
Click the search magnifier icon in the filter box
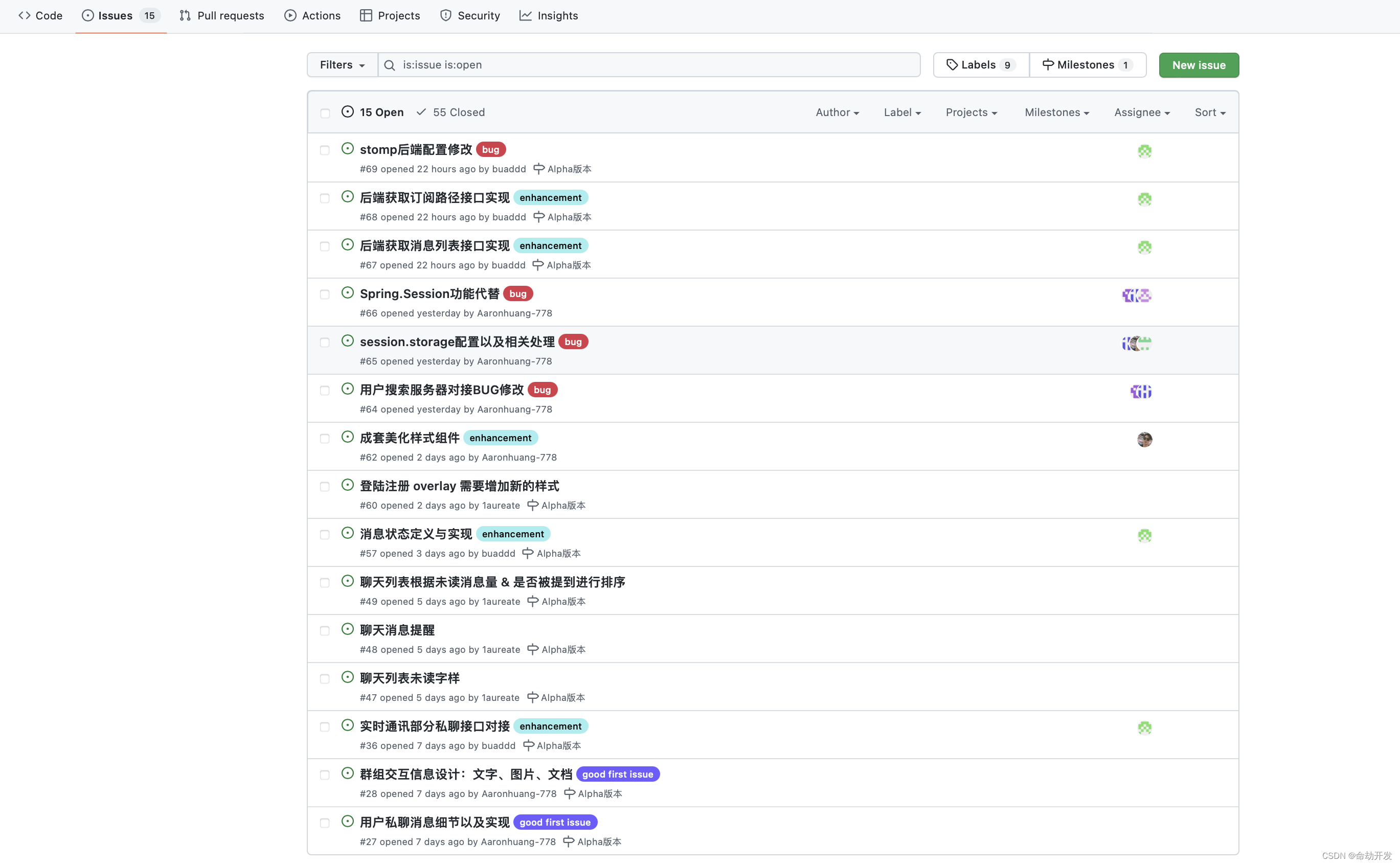[390, 65]
